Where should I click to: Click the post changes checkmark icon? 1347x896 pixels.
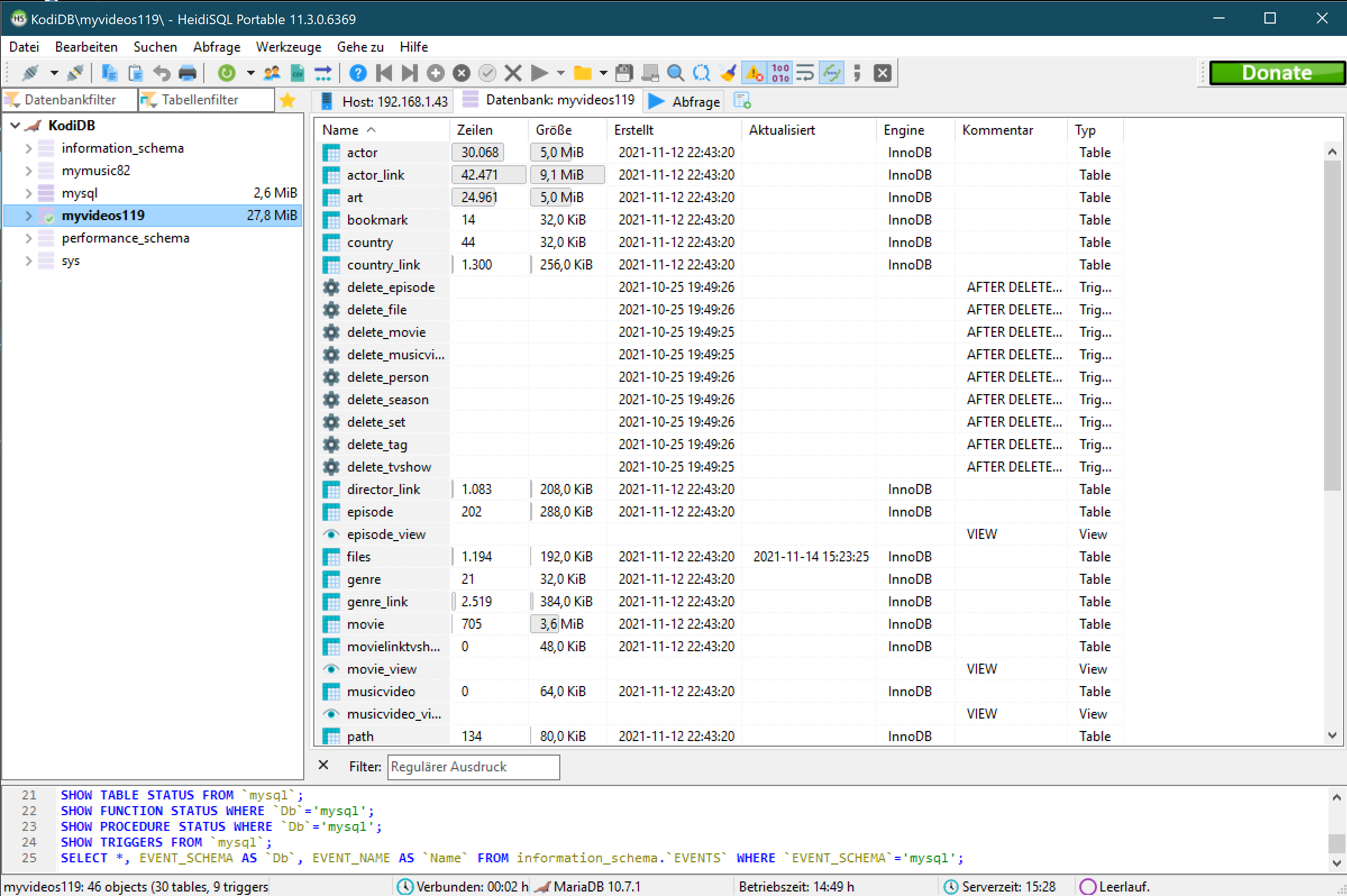pyautogui.click(x=487, y=73)
